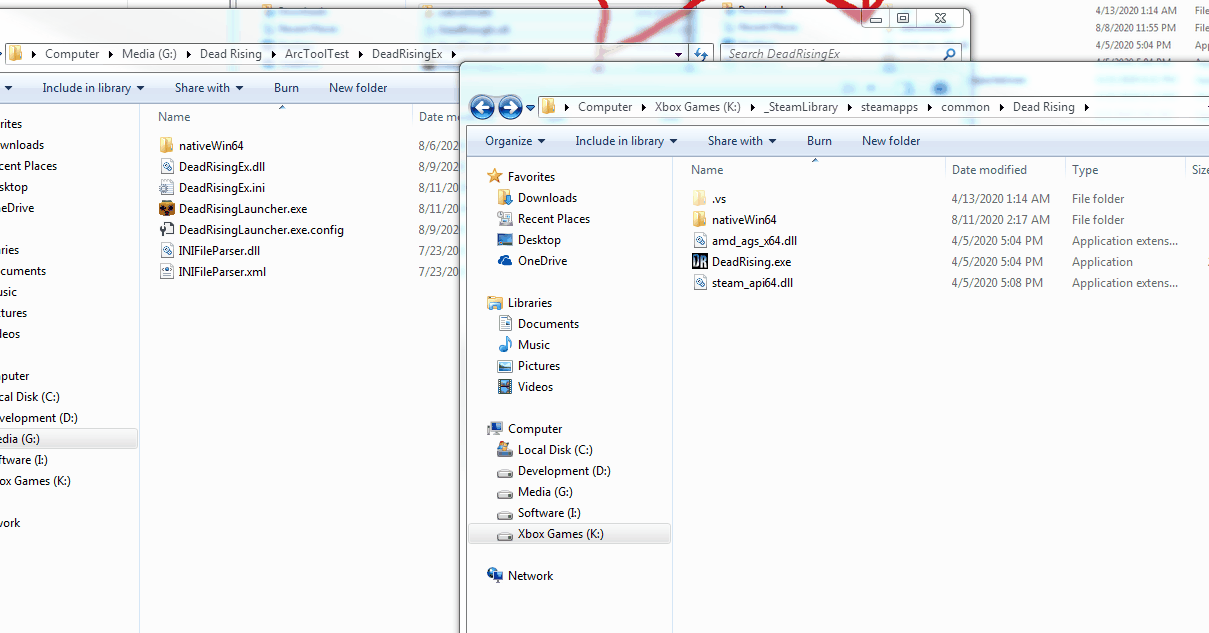The height and width of the screenshot is (633, 1209).
Task: Open Downloads in front window Favorites
Action: point(547,198)
